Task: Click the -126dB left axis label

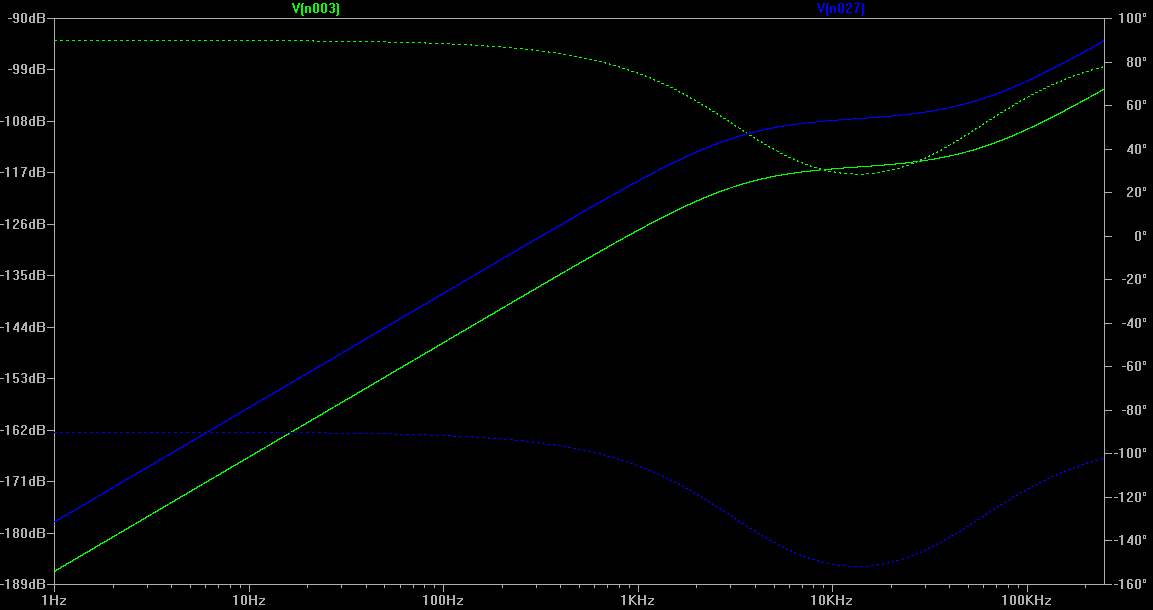Action: point(23,223)
